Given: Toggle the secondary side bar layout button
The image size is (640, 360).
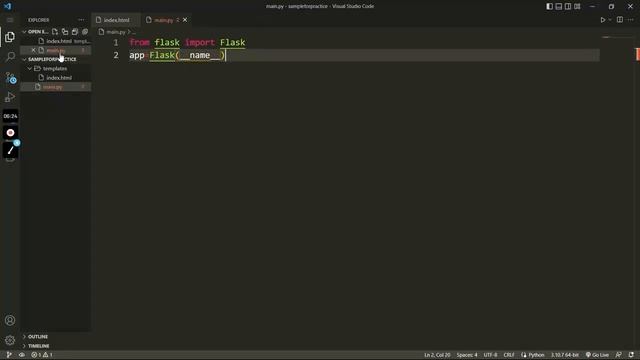Looking at the screenshot, I should click(568, 6).
